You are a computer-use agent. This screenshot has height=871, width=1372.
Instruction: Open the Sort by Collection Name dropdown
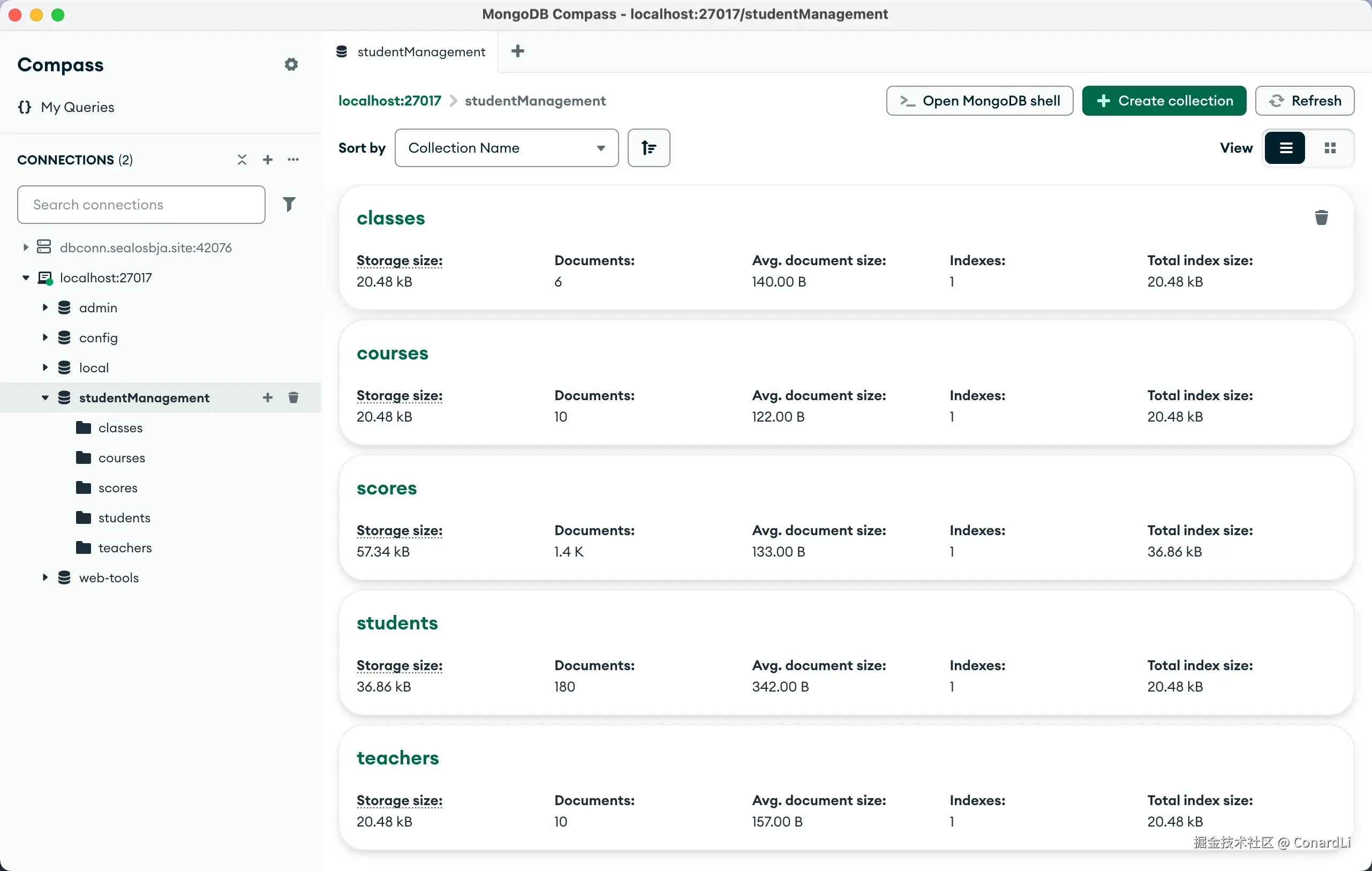coord(506,148)
